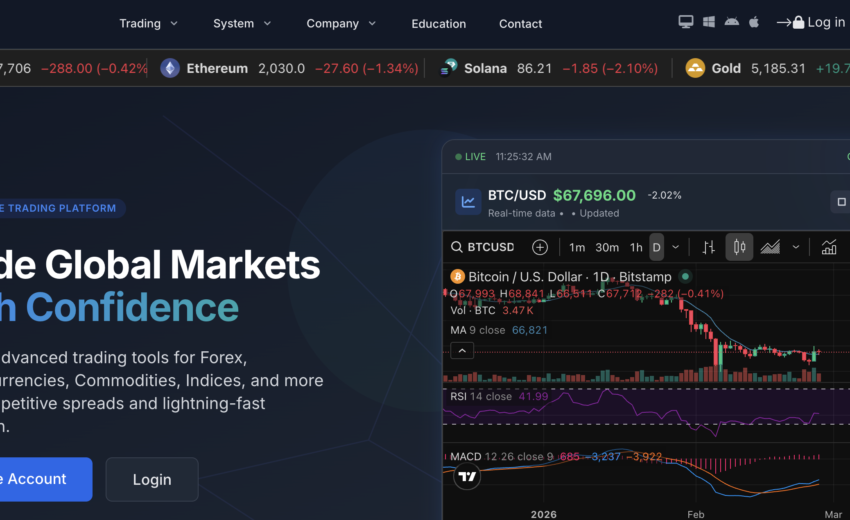Click Gold price 5,185.31

[778, 68]
